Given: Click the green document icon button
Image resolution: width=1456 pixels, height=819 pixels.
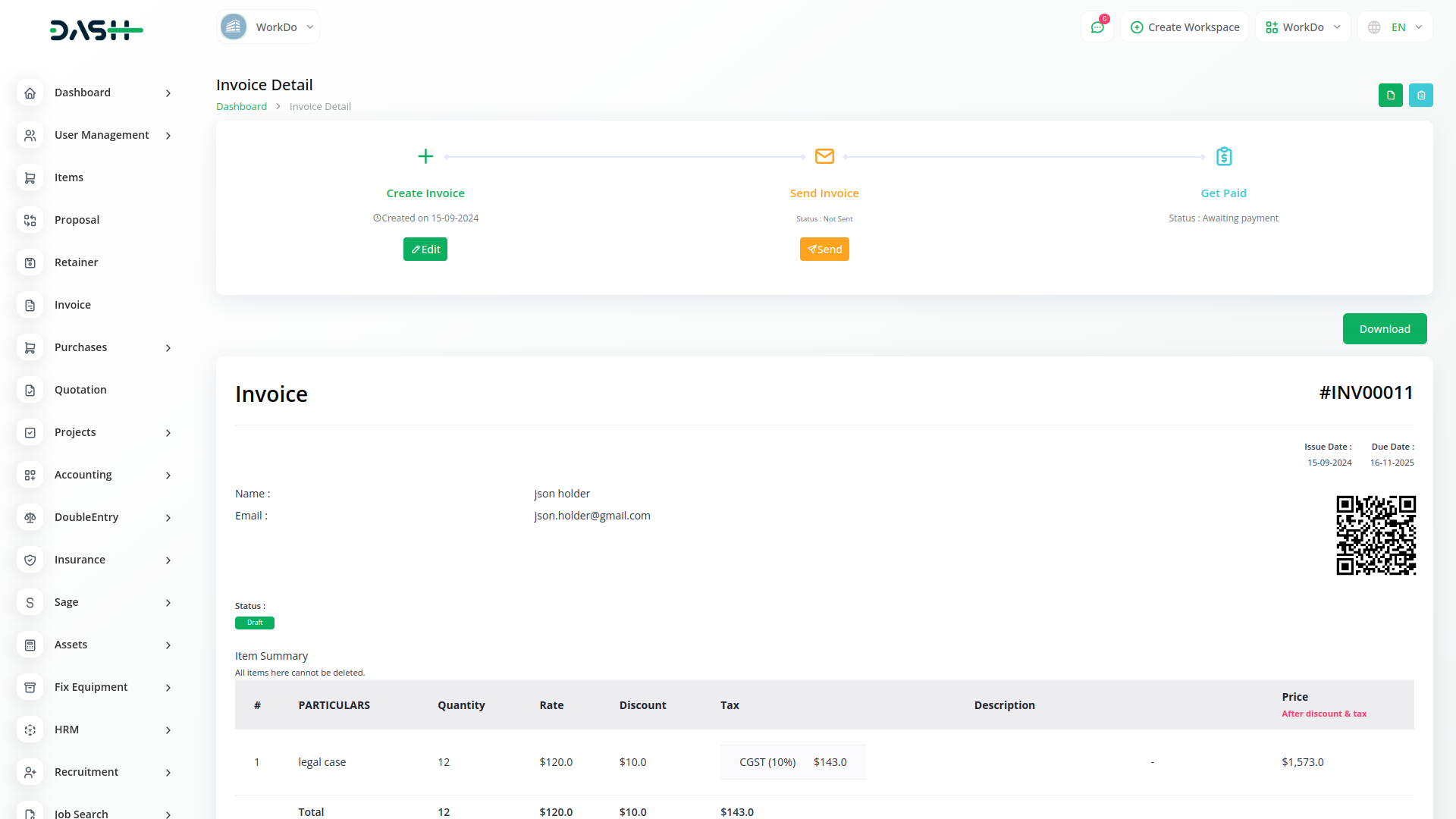Looking at the screenshot, I should [1390, 96].
